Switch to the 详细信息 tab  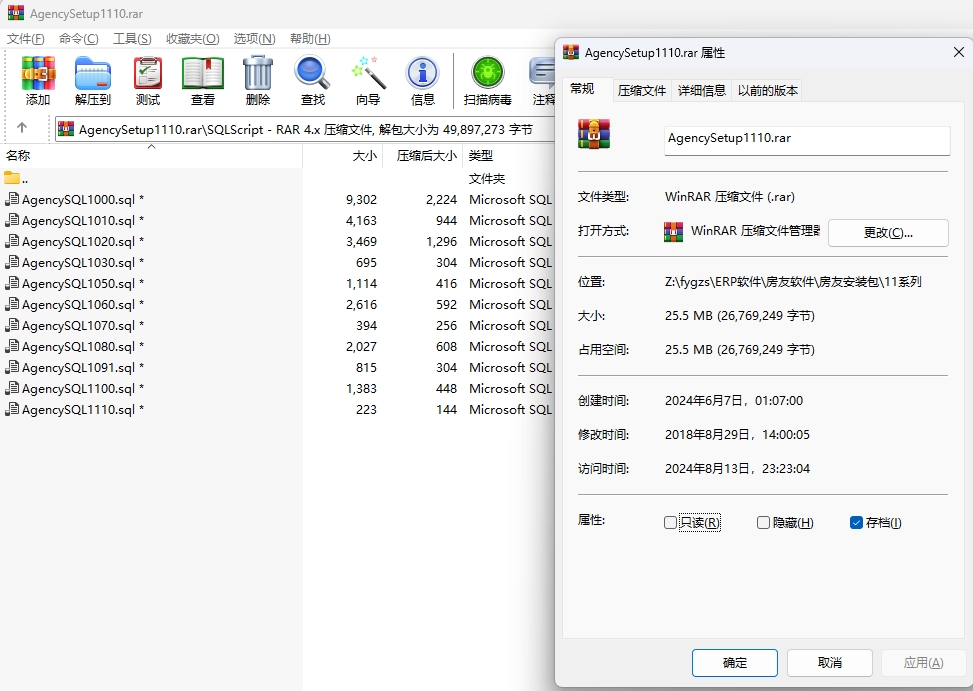702,91
